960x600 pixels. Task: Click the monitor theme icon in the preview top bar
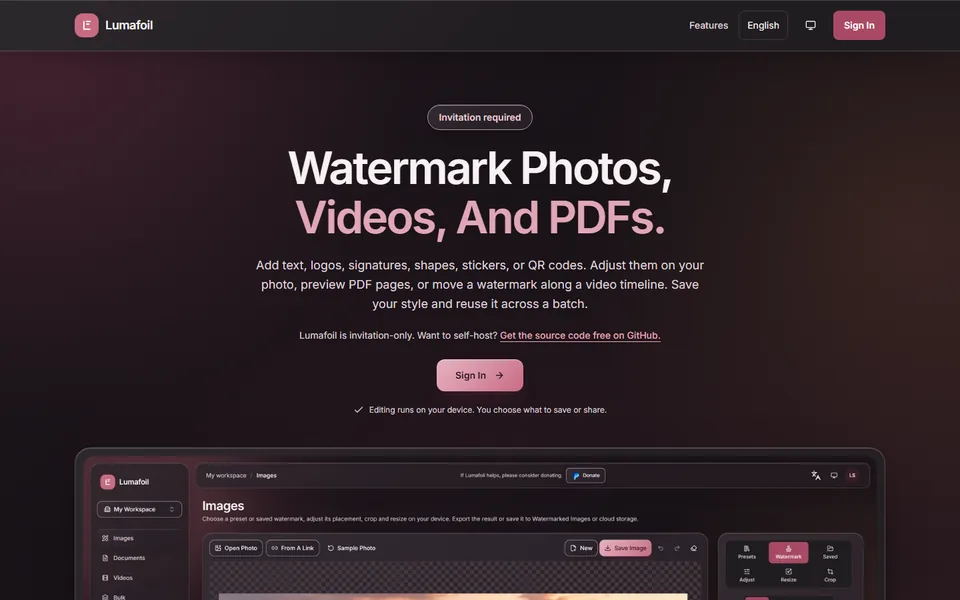(x=833, y=475)
